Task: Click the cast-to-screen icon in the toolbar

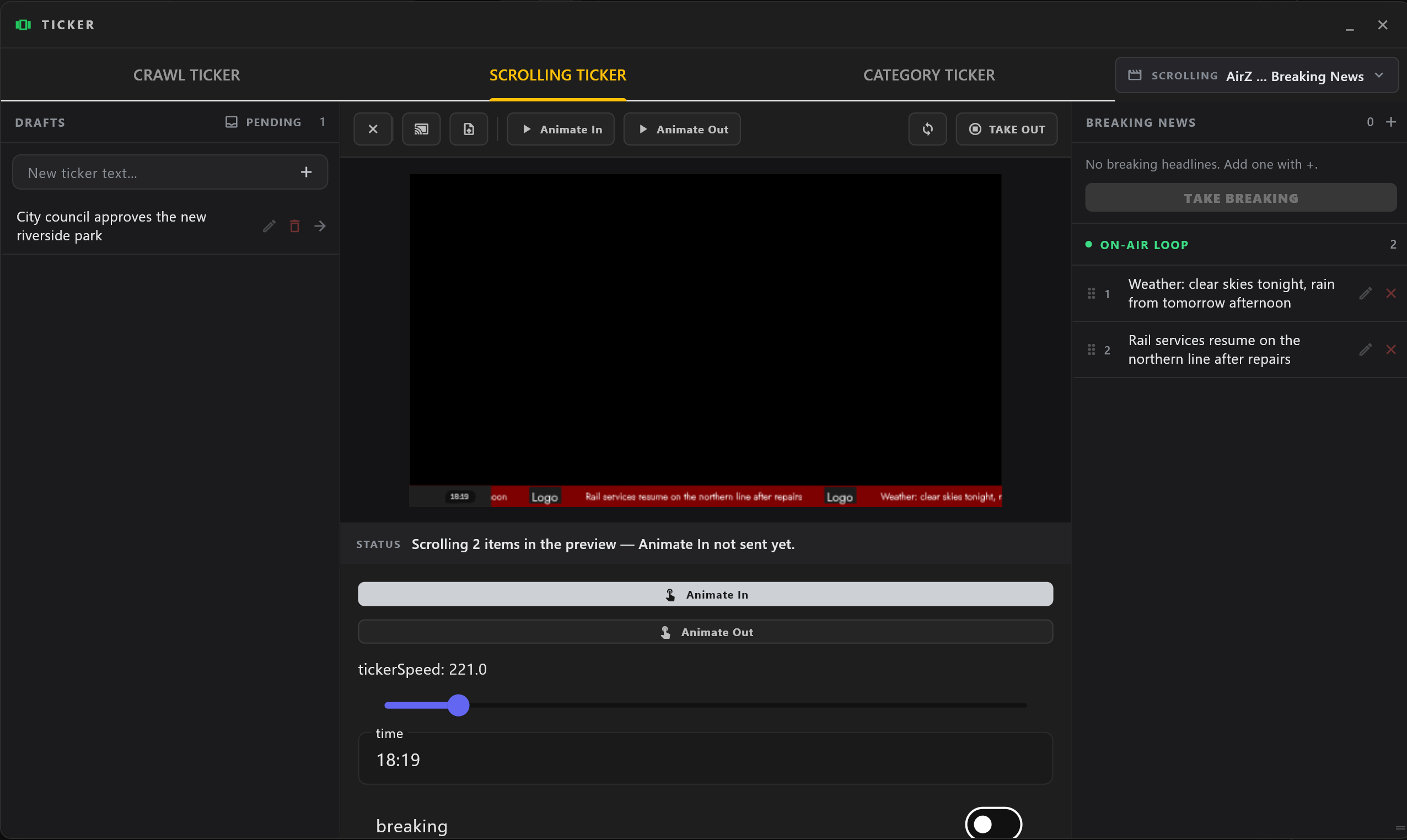Action: coord(421,129)
